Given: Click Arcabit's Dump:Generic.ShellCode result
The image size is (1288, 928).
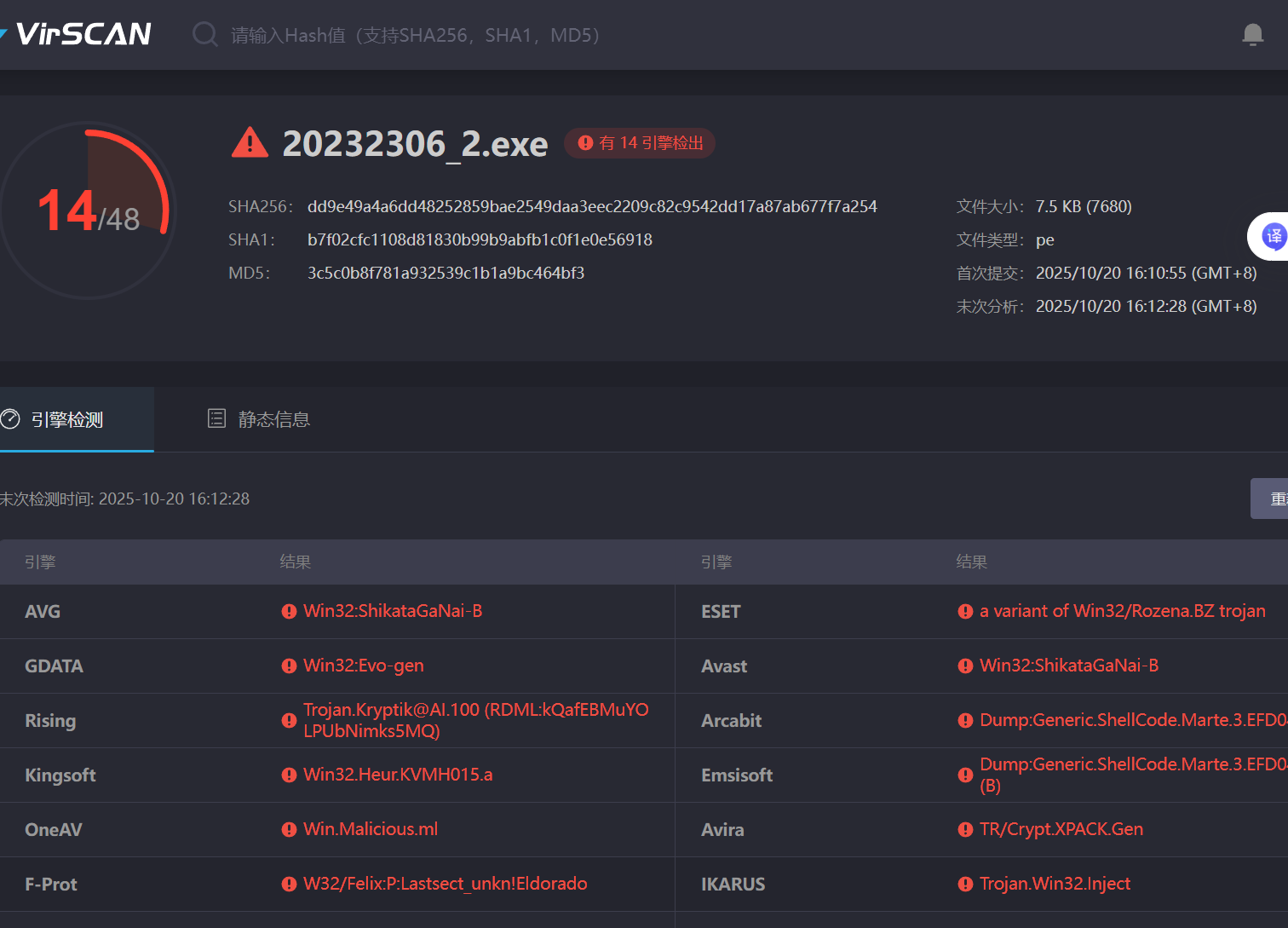Looking at the screenshot, I should pos(1134,720).
